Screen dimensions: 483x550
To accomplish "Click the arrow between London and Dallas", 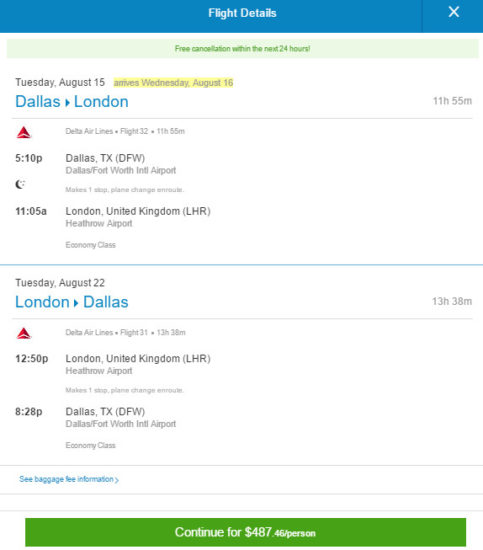I will (76, 303).
